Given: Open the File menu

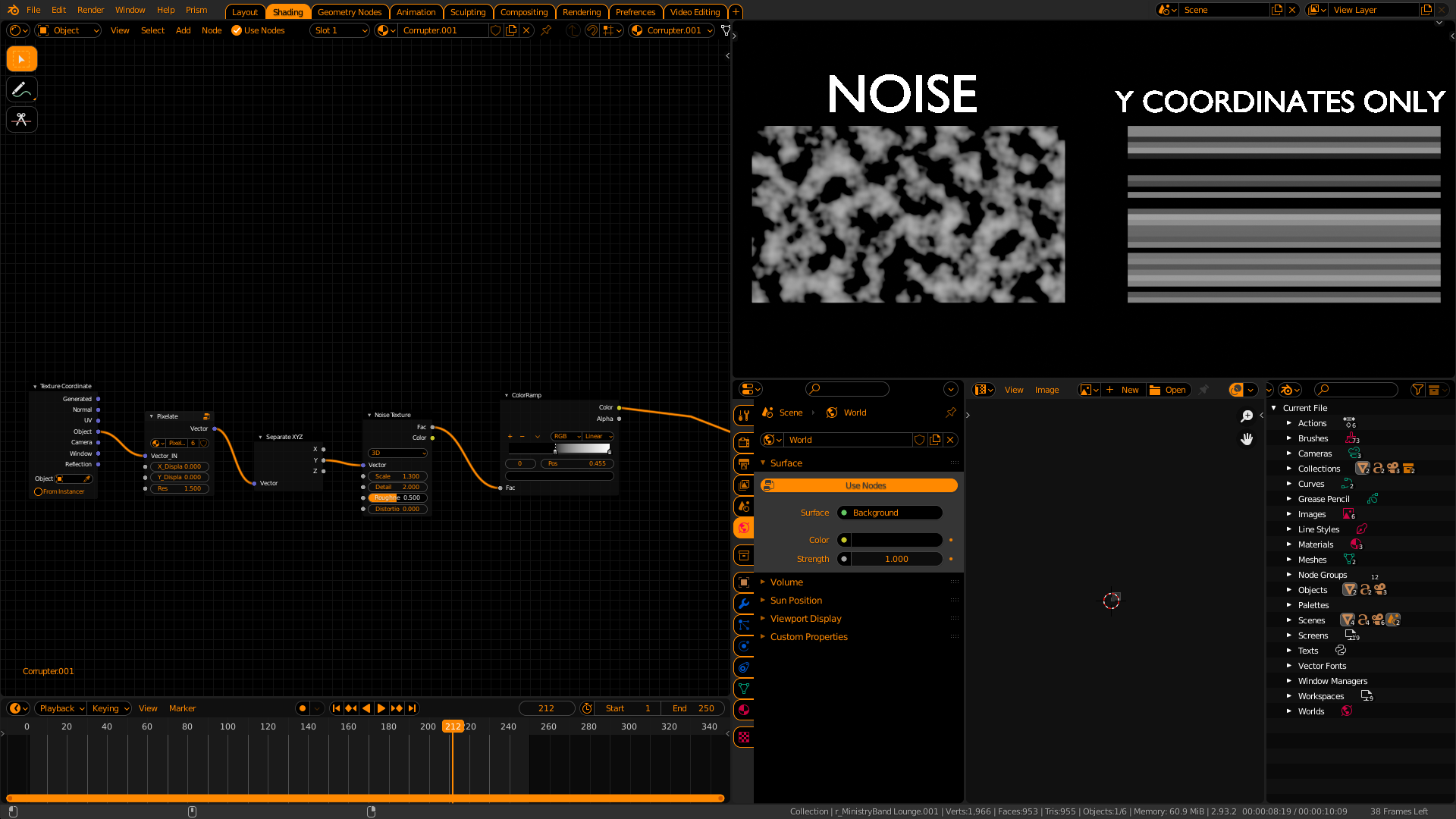Looking at the screenshot, I should [33, 10].
